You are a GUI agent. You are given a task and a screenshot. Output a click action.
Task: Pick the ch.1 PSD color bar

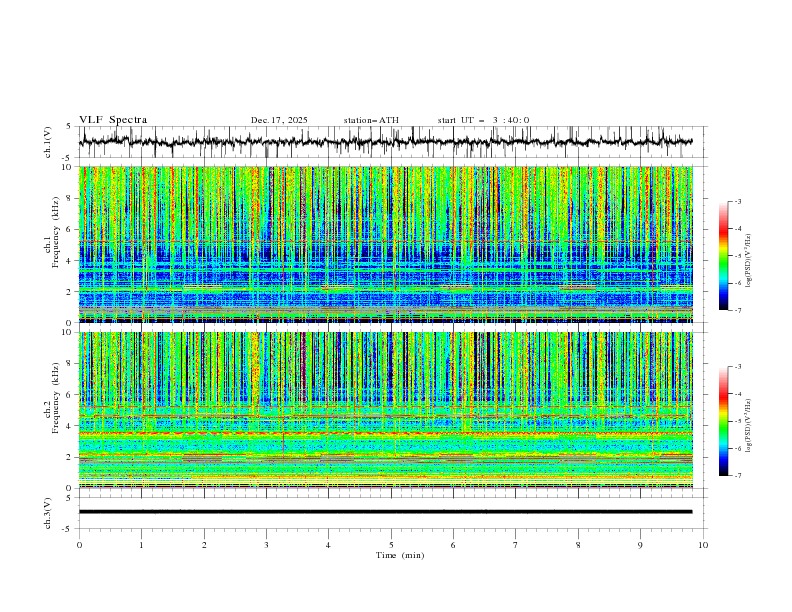pyautogui.click(x=723, y=256)
